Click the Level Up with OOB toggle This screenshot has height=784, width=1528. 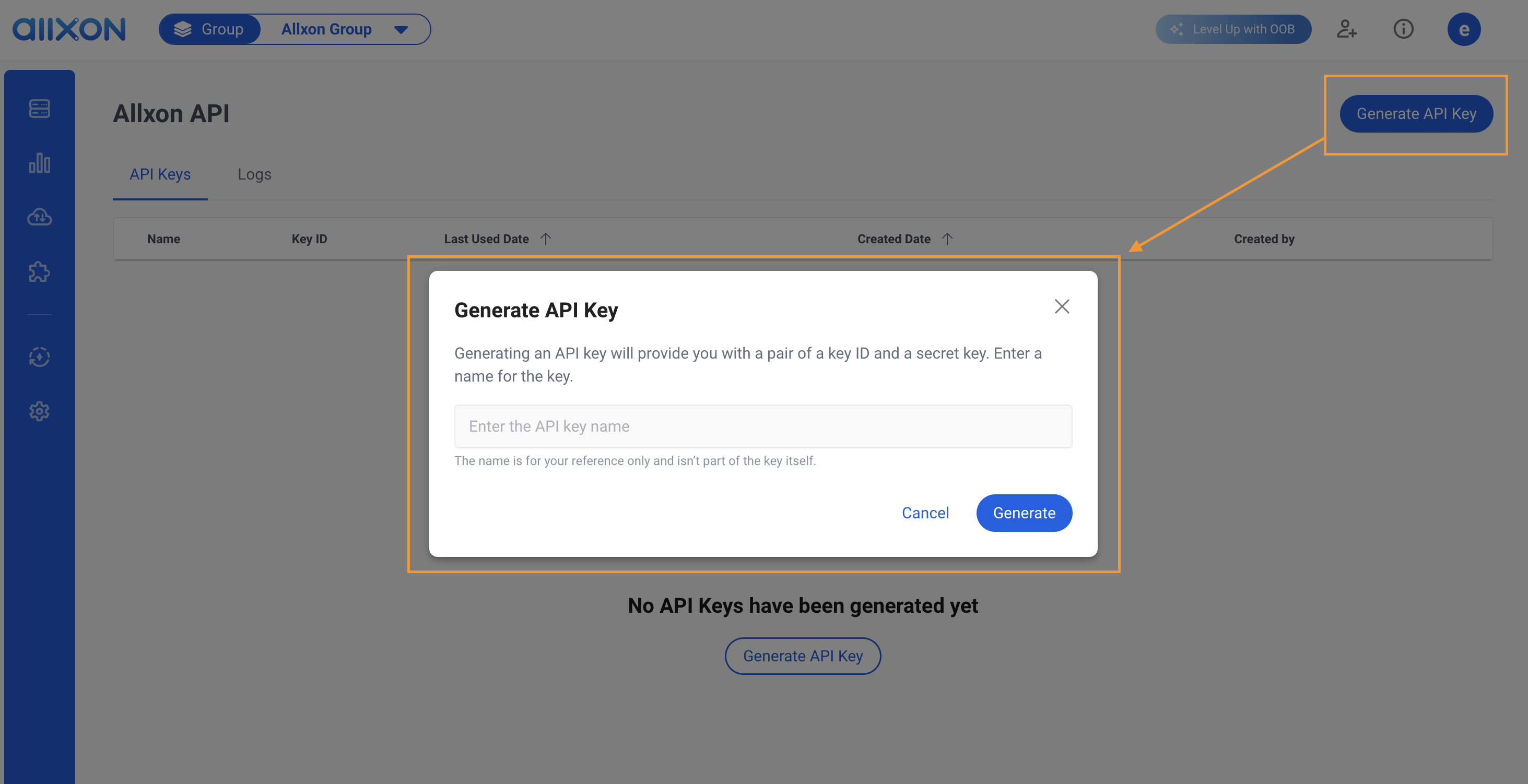click(x=1233, y=28)
